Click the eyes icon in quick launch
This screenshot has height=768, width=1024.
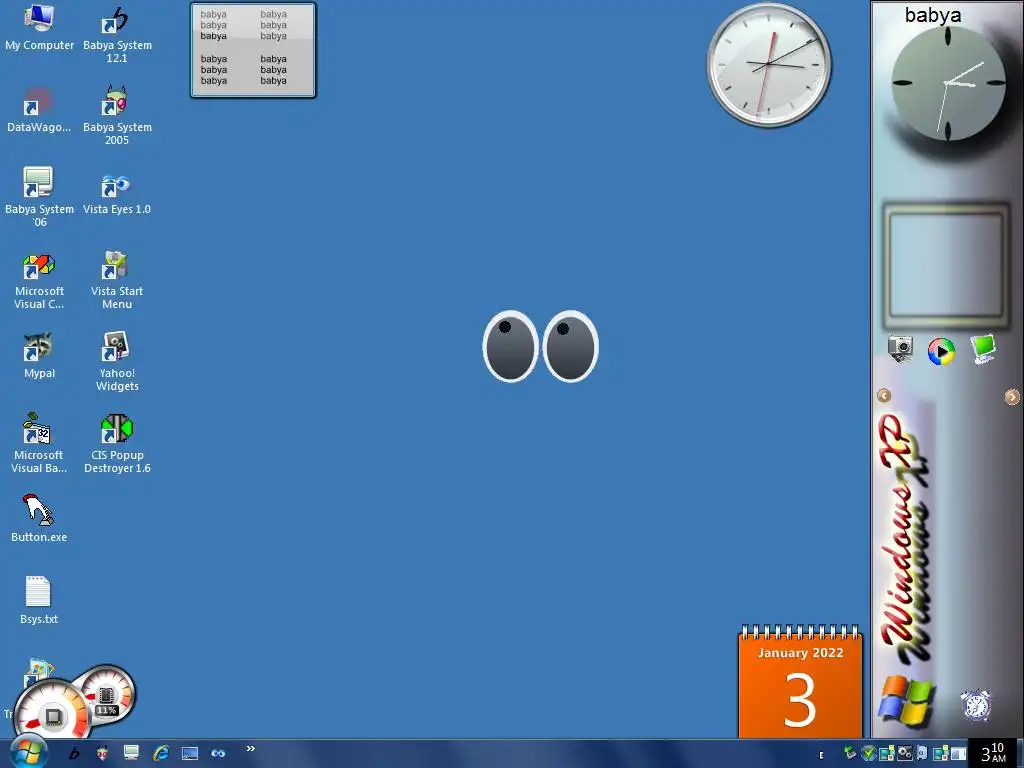tap(218, 754)
